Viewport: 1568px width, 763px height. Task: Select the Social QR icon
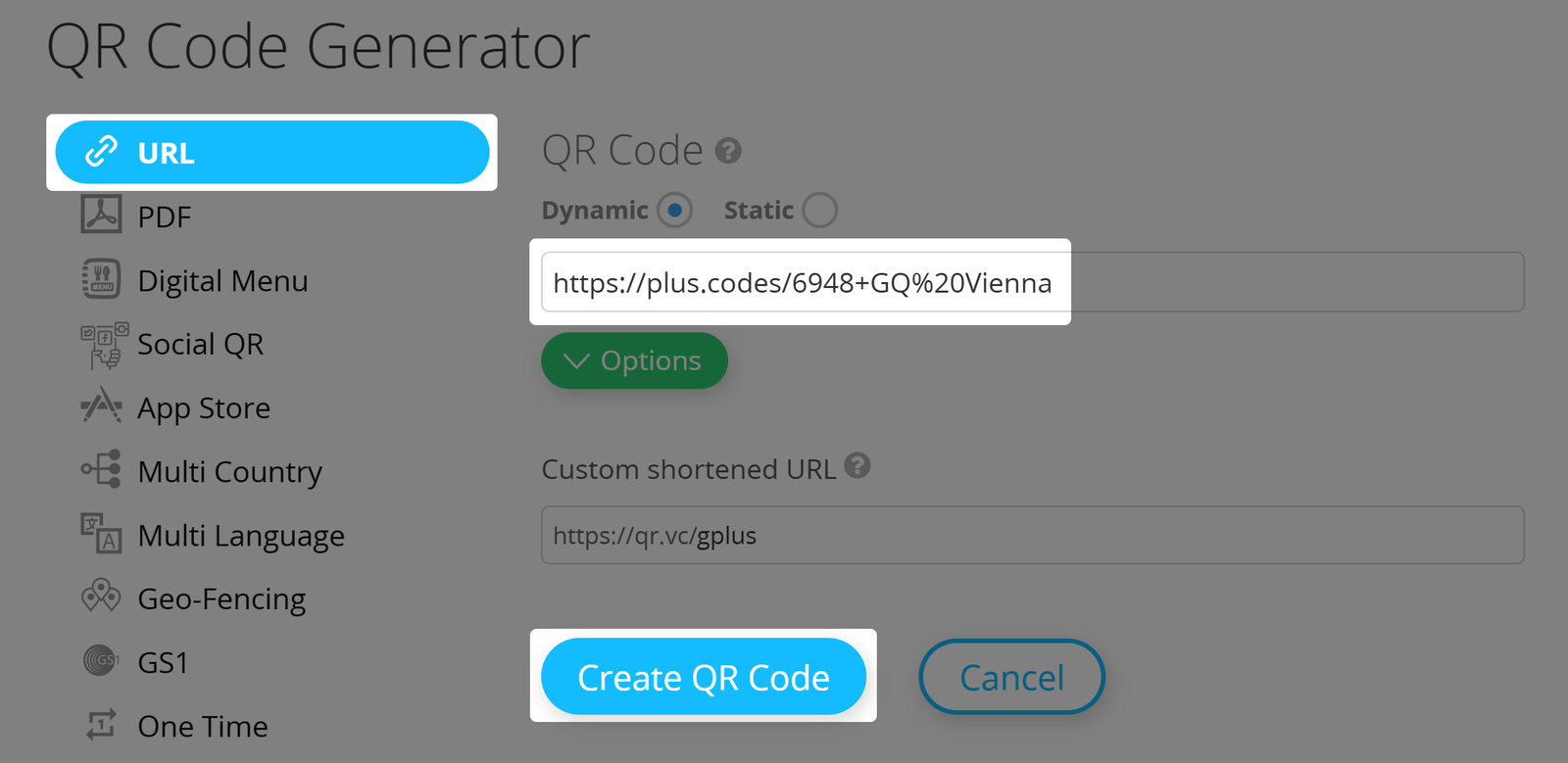tap(99, 344)
